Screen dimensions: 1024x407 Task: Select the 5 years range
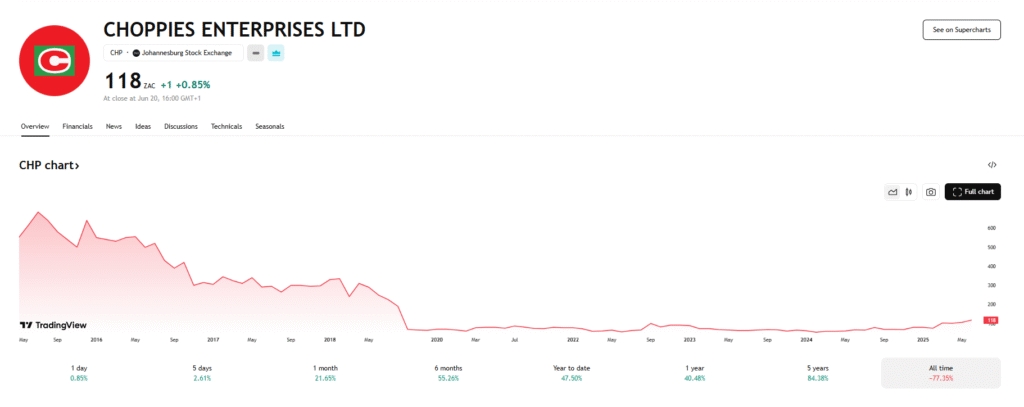817,373
